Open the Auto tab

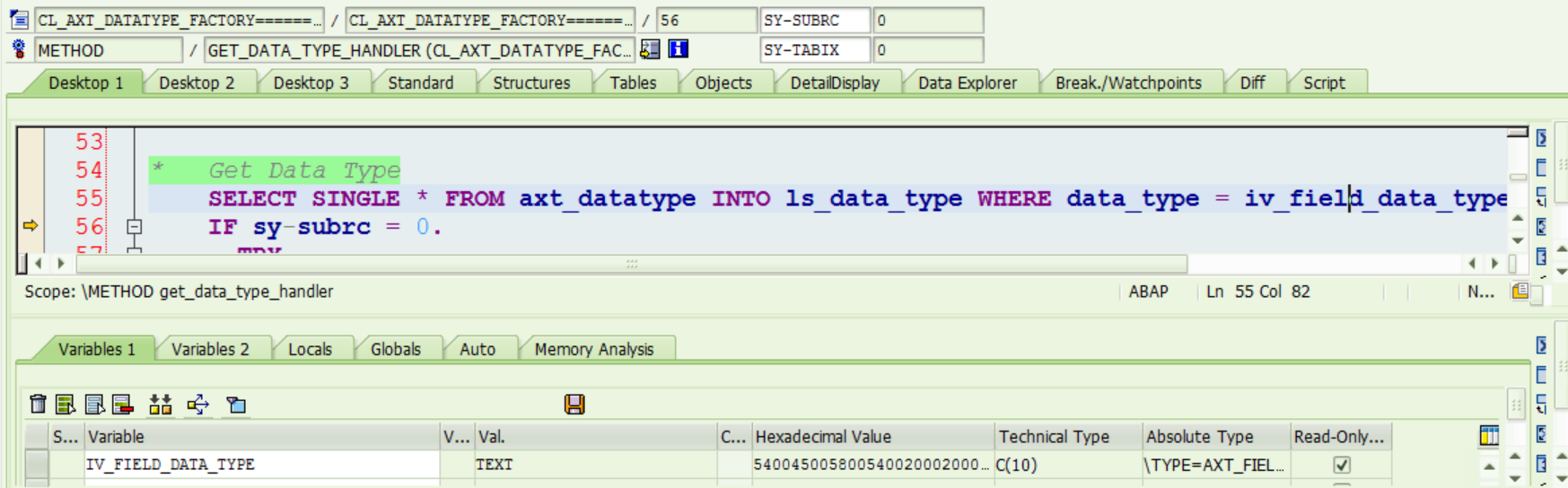tap(477, 349)
